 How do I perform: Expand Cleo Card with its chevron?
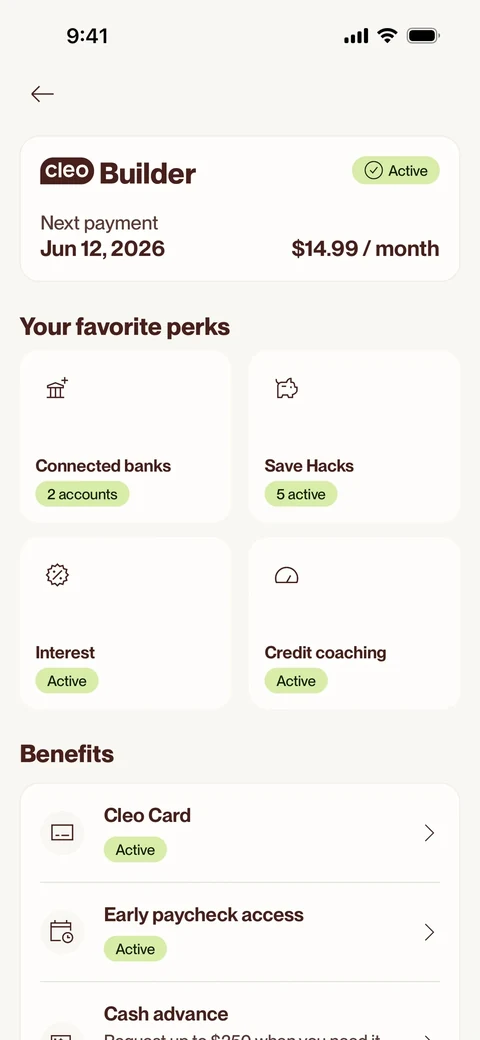pyautogui.click(x=430, y=833)
